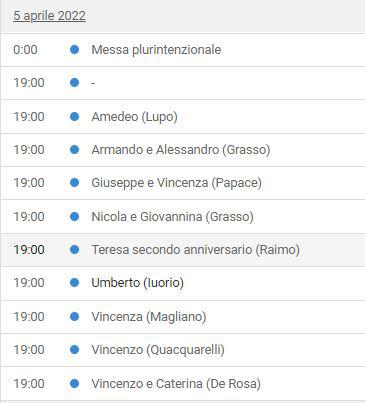Select Armando e Alessandro (Grasso) entry
365x403 pixels.
[181, 150]
